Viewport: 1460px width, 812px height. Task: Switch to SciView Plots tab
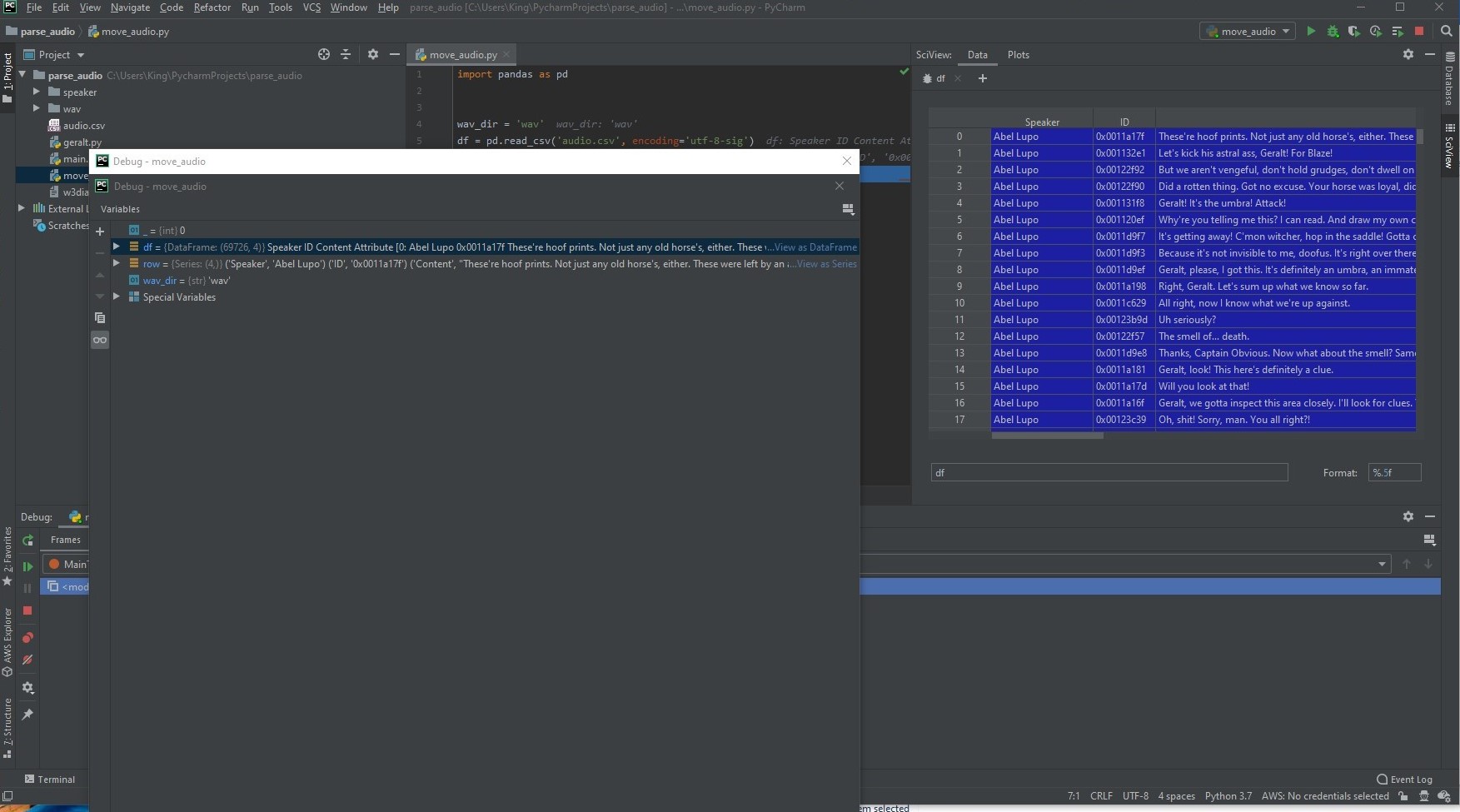click(1018, 55)
